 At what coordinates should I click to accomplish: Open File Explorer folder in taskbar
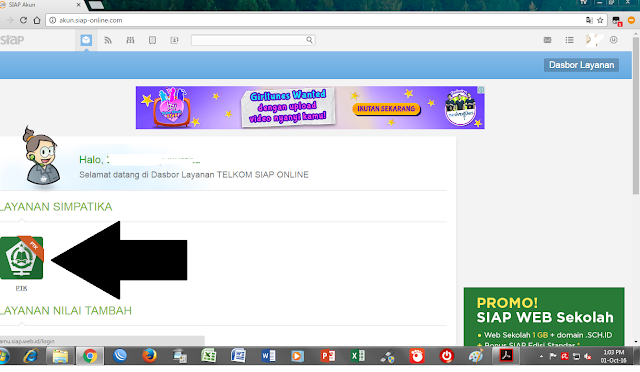[x=60, y=356]
